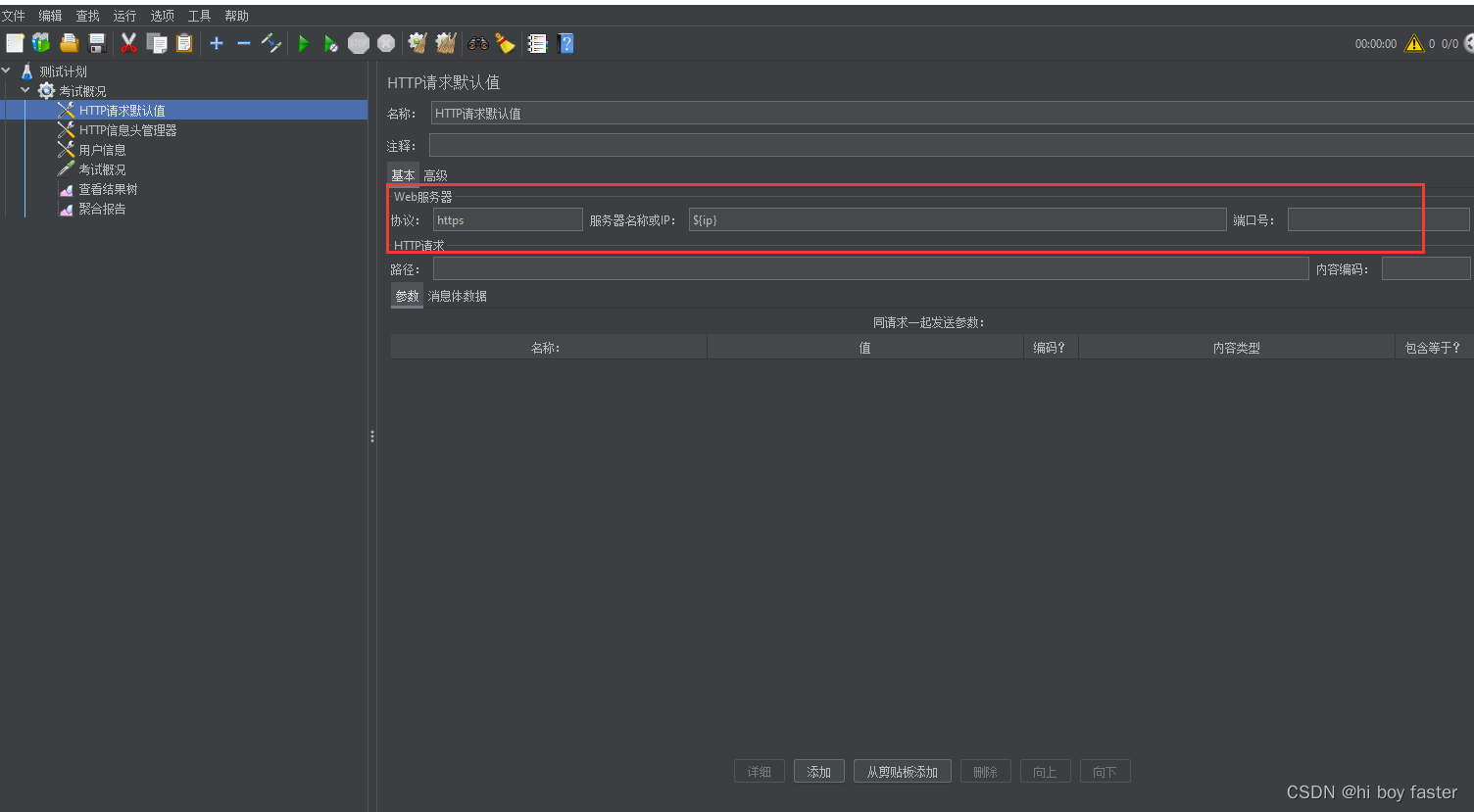Click the 编码? column header
1474x812 pixels.
1050,347
